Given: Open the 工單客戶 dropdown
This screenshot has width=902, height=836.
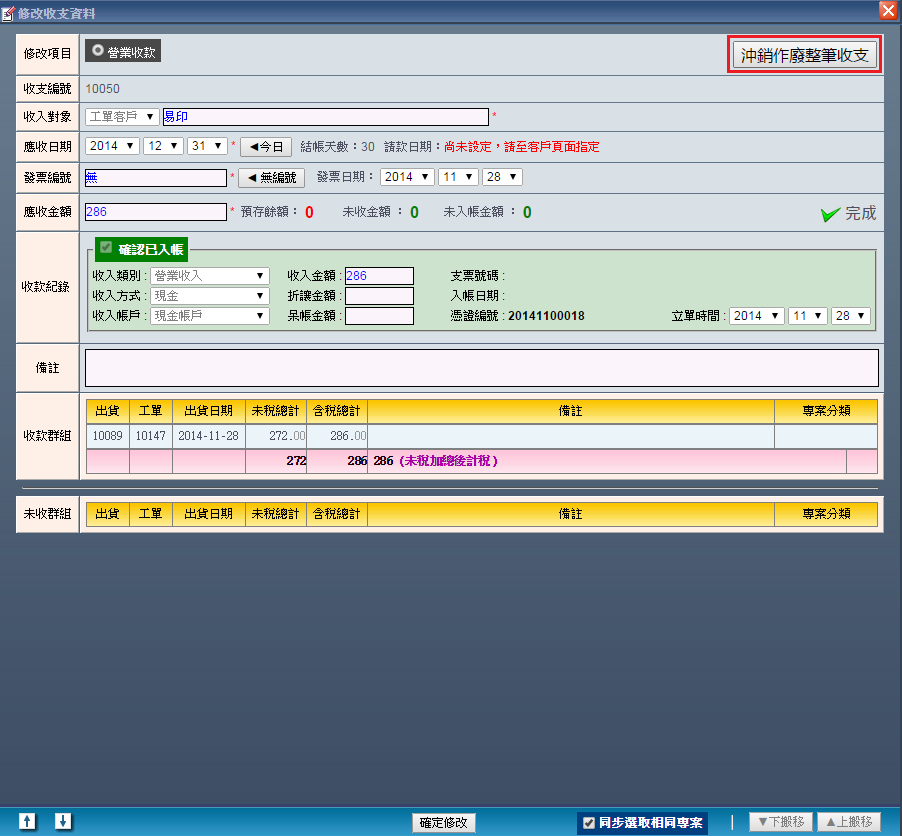Looking at the screenshot, I should click(122, 117).
